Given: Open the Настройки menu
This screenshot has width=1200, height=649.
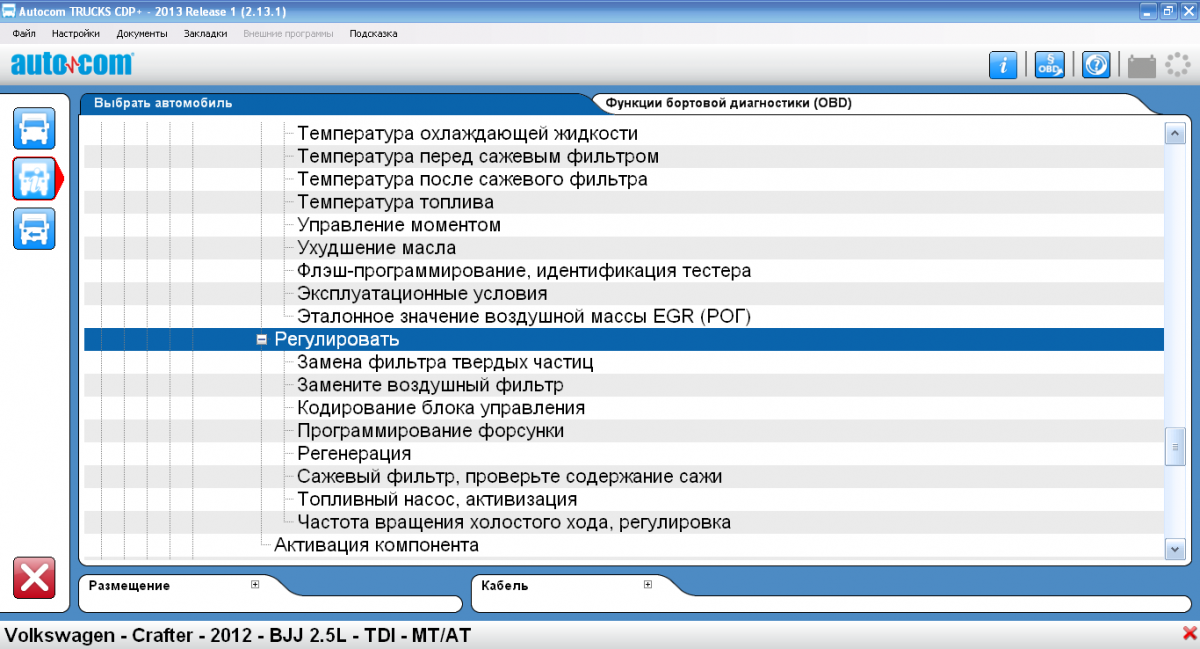Looking at the screenshot, I should 76,33.
